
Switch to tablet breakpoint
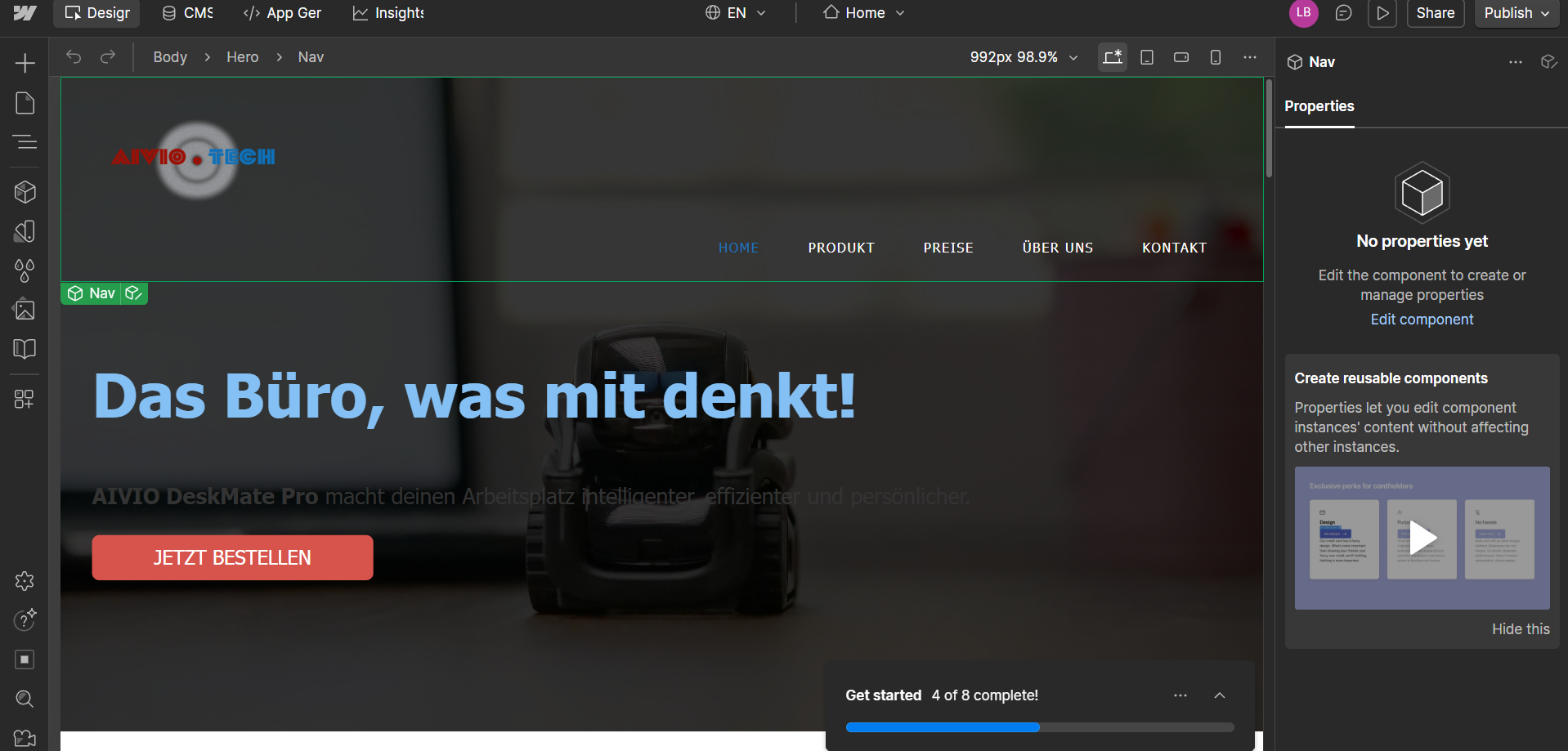pos(1147,57)
